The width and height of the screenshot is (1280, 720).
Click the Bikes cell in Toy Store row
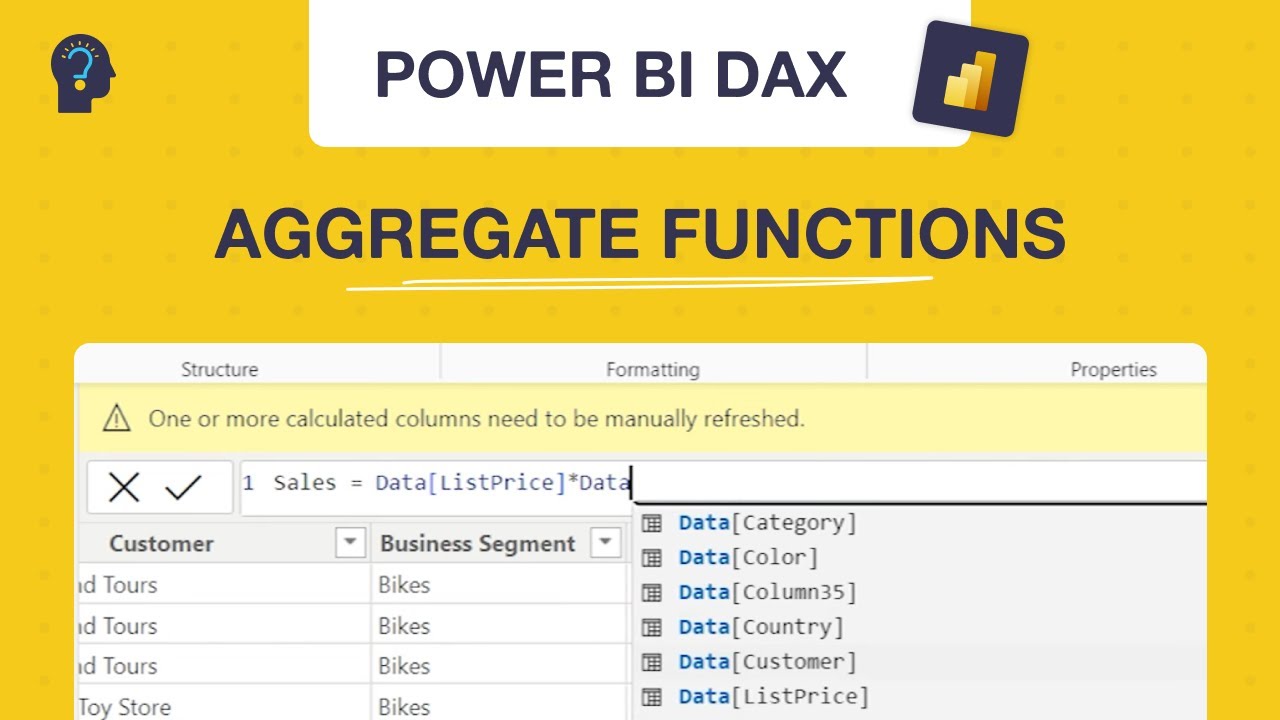pos(404,707)
